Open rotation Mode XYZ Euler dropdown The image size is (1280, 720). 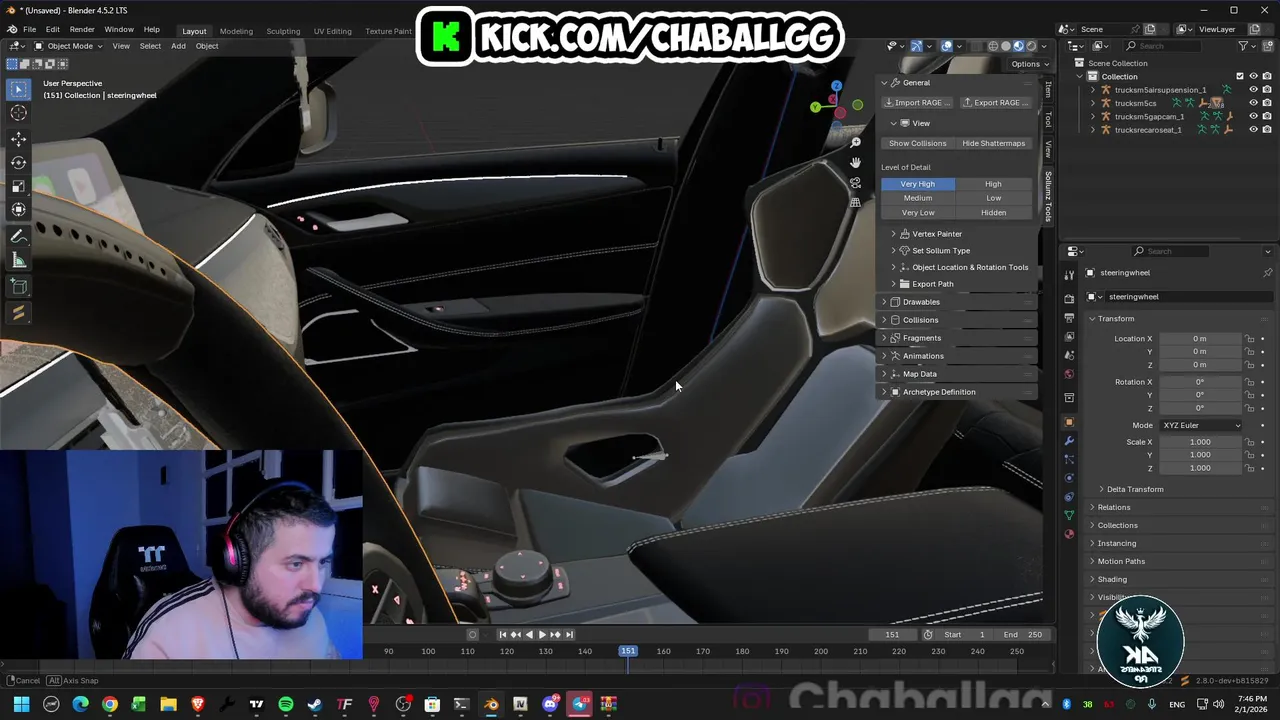(x=1200, y=425)
